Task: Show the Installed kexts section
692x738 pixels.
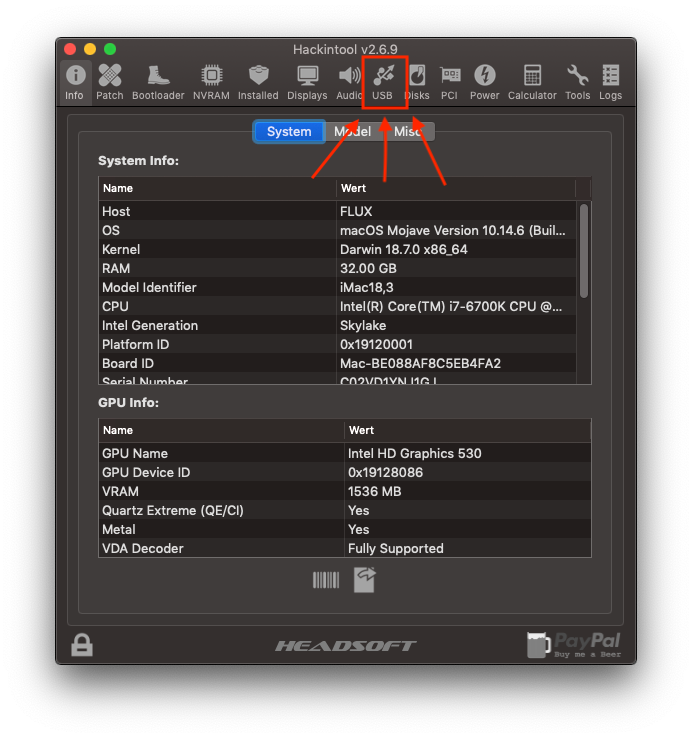Action: pyautogui.click(x=258, y=82)
